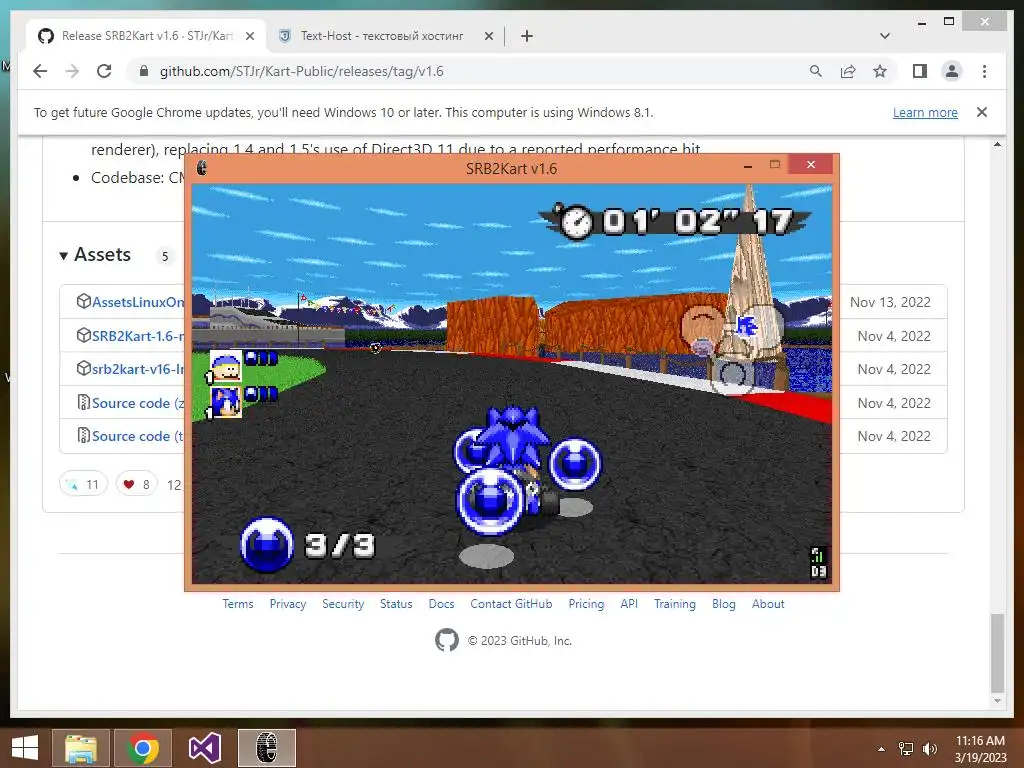Open File Explorer from the taskbar
The height and width of the screenshot is (768, 1024).
click(80, 748)
